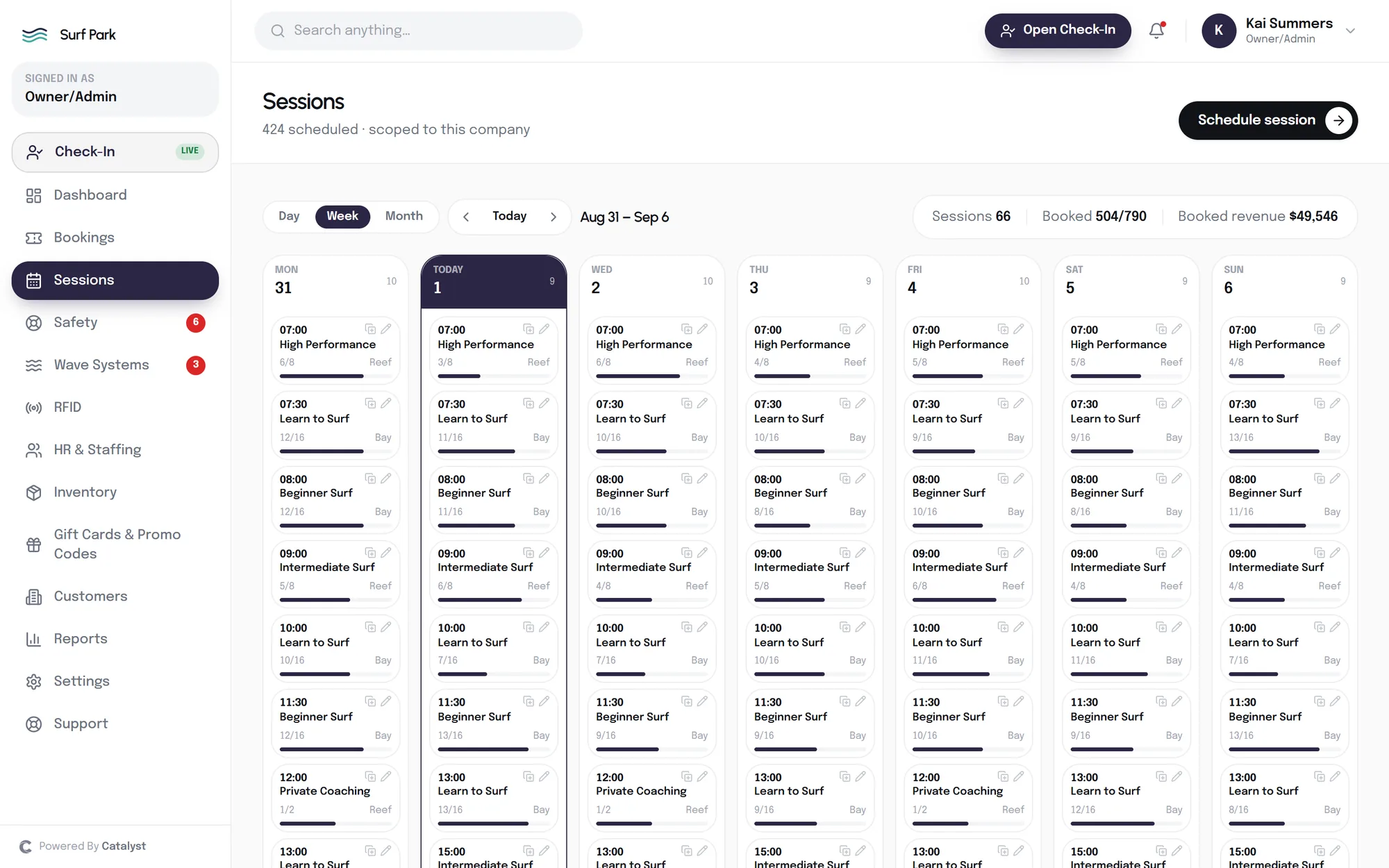
Task: Open Wave Systems in the sidebar
Action: point(115,365)
